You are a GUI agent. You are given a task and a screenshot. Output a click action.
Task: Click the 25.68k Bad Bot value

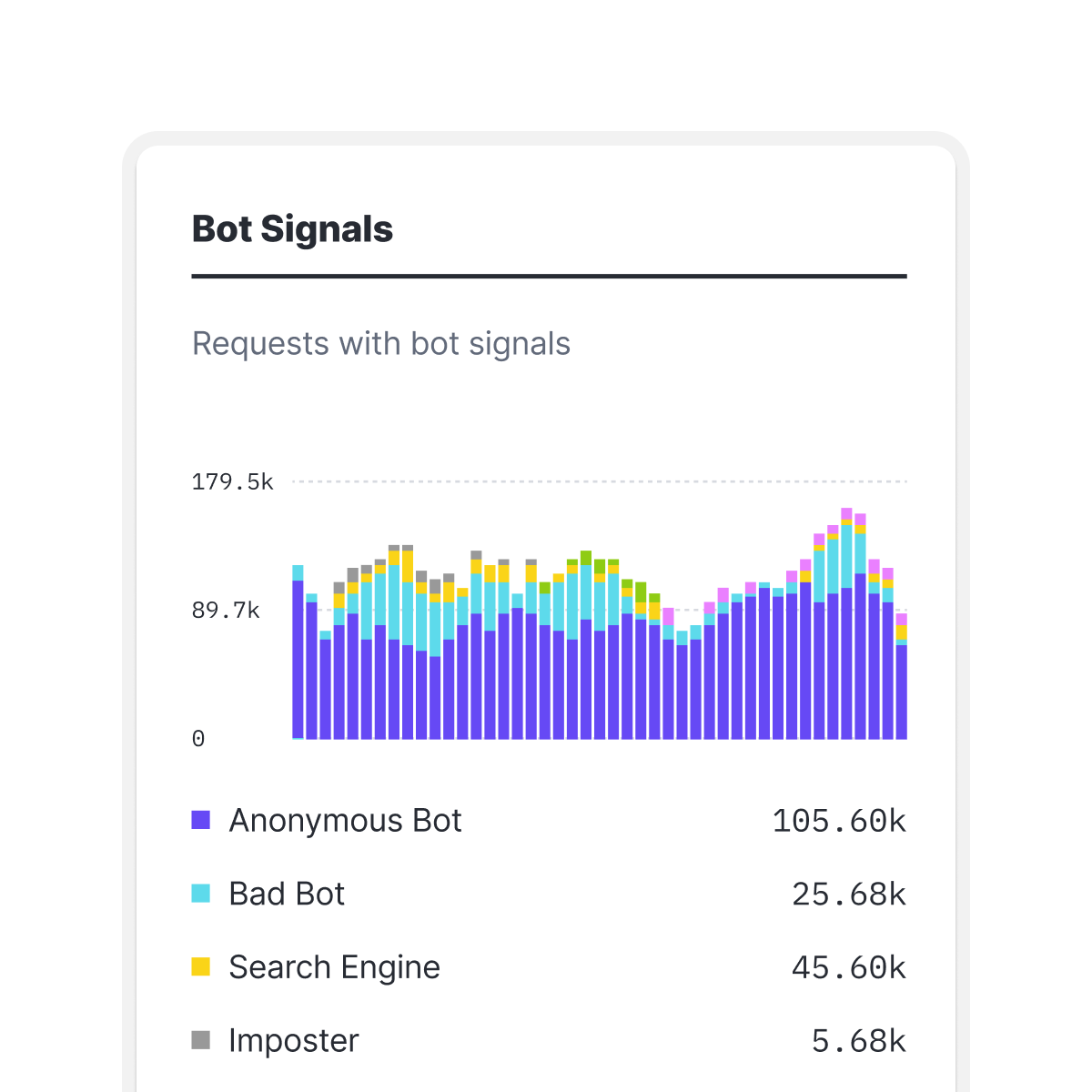click(849, 895)
